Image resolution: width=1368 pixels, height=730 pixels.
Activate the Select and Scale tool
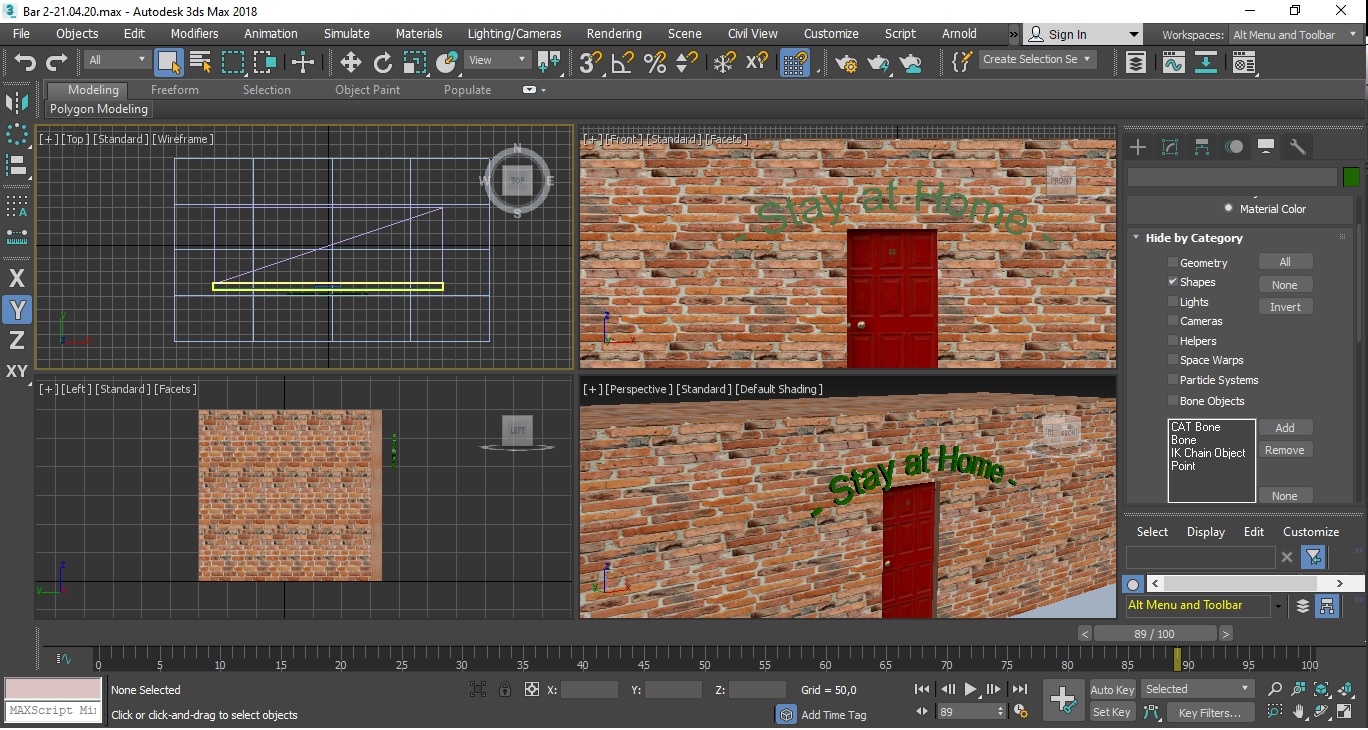pos(415,62)
